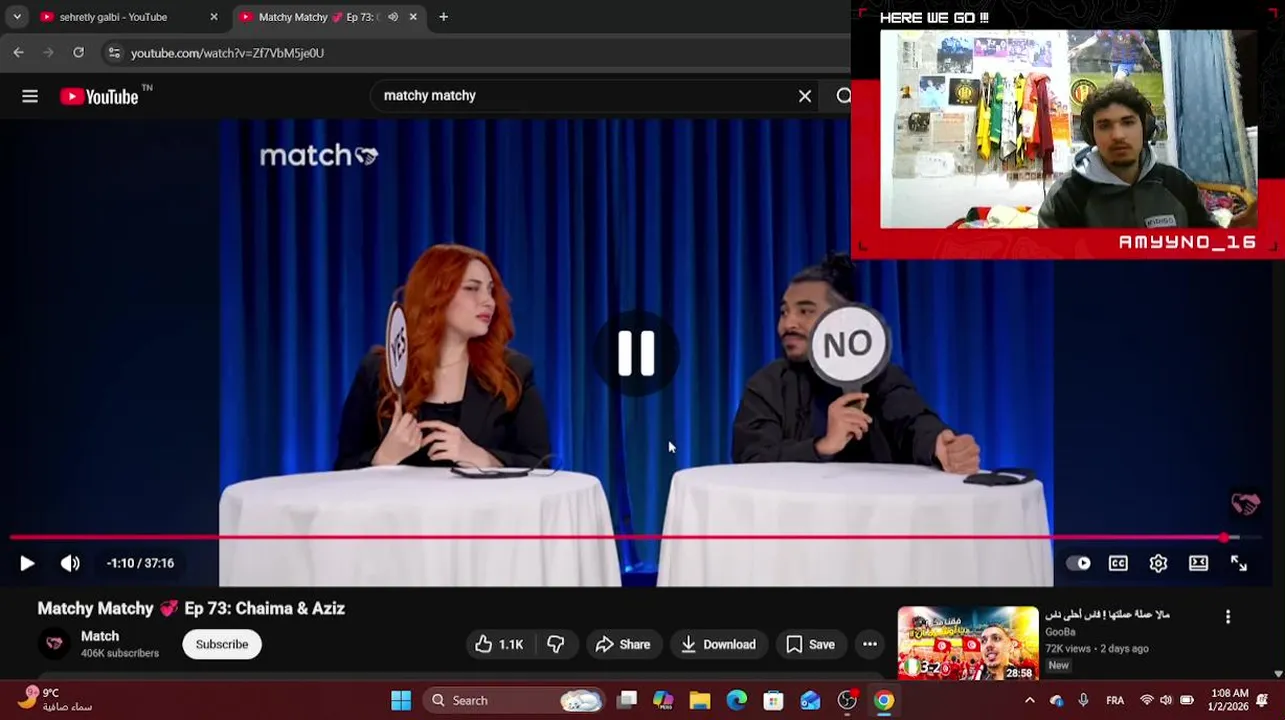This screenshot has width=1285, height=720.
Task: Dislike the video
Action: (x=556, y=644)
